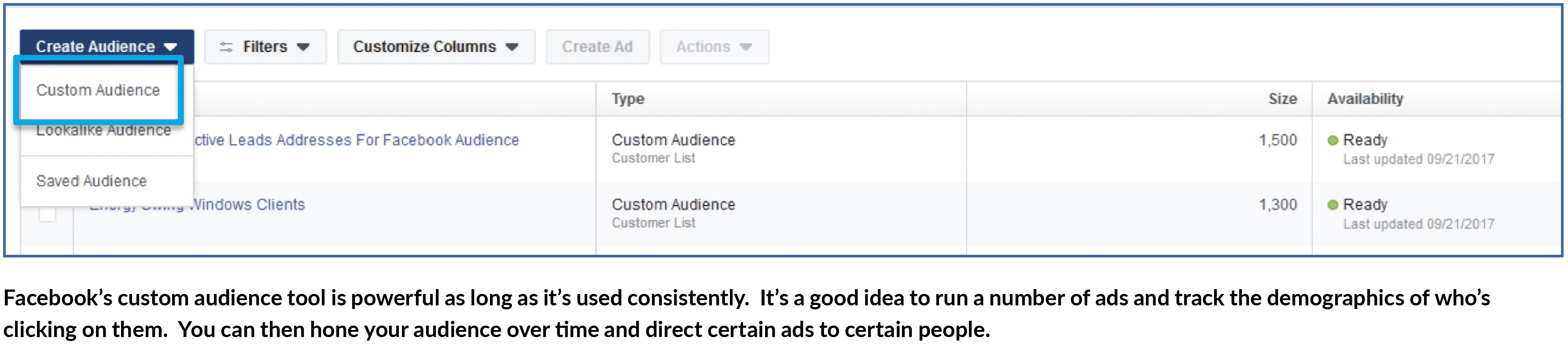Open the Windows Clients audience link

point(247,205)
